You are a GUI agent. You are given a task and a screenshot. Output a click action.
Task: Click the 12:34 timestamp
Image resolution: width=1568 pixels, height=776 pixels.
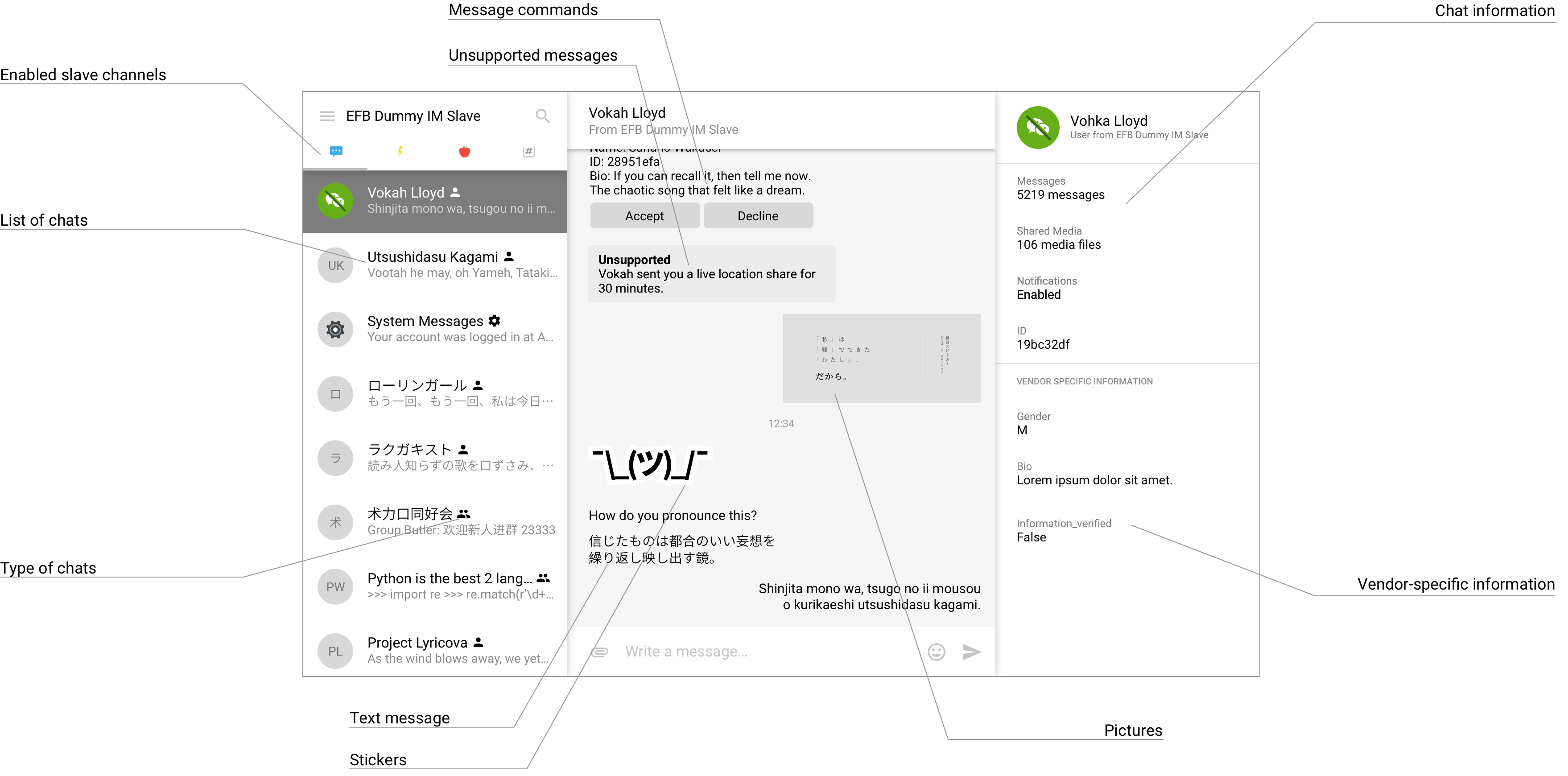point(781,424)
